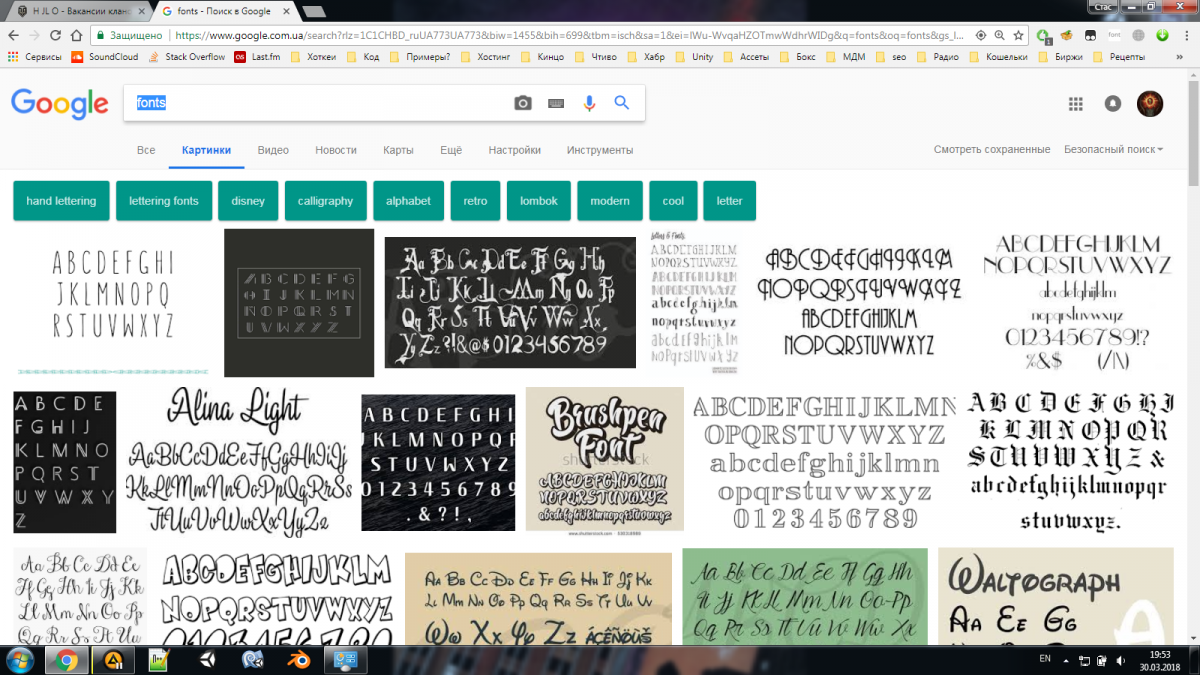Click the search by image camera icon
The width and height of the screenshot is (1200, 675).
click(x=522, y=103)
